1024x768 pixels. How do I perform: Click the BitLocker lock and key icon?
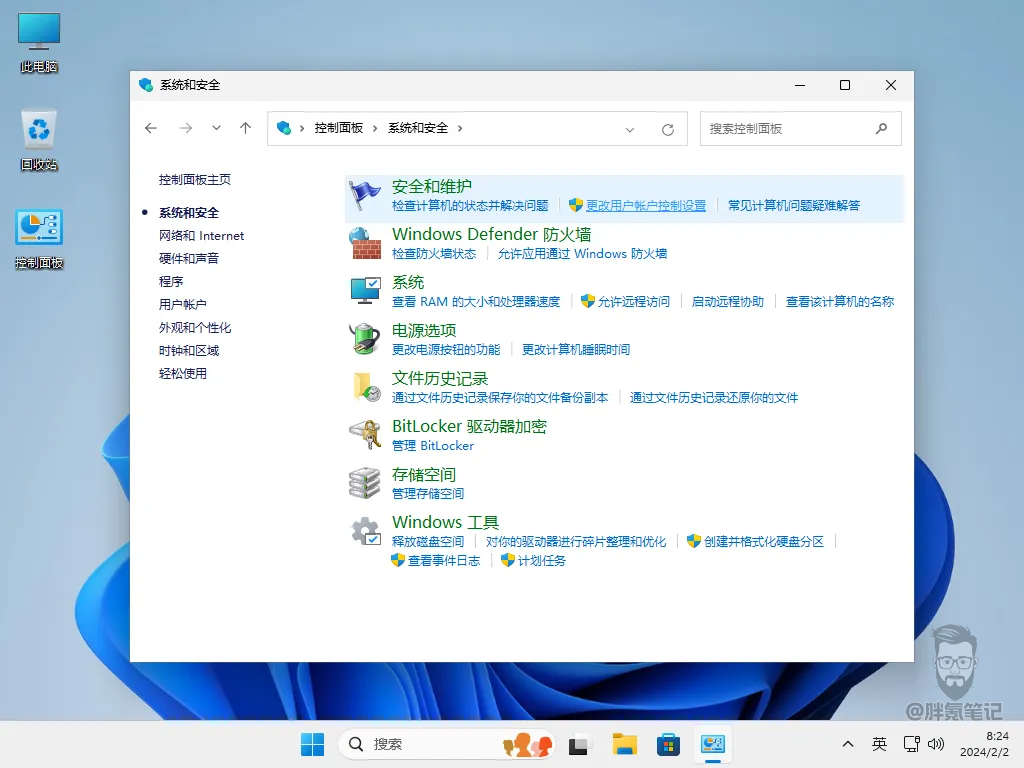click(364, 434)
